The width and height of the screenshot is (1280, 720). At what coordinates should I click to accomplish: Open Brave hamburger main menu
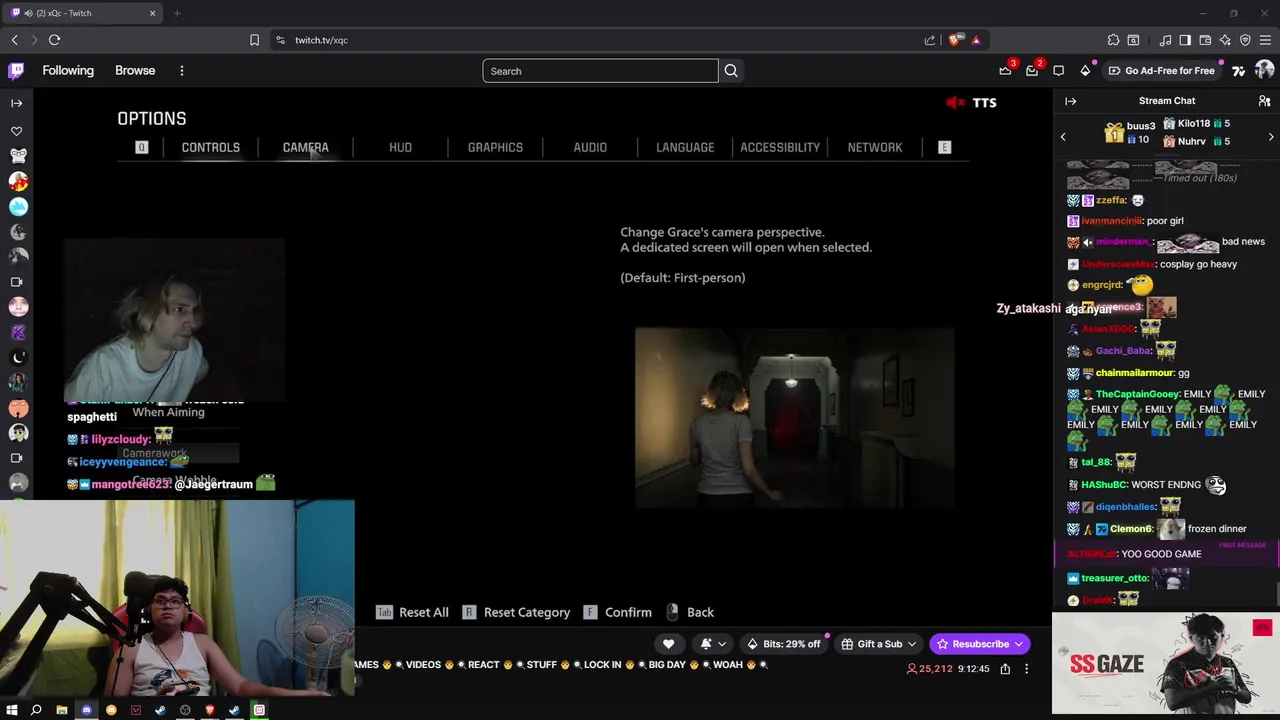(1265, 40)
